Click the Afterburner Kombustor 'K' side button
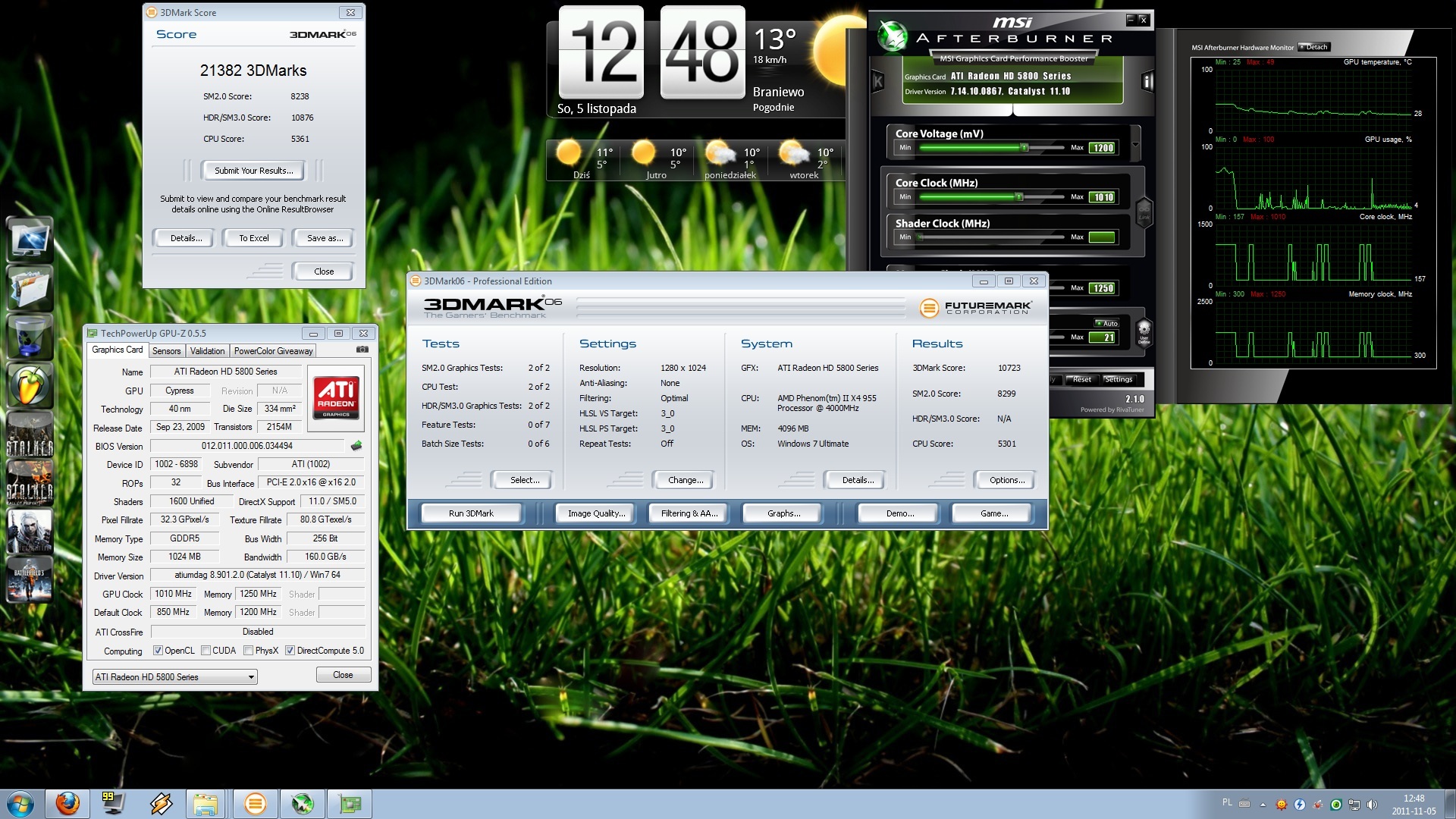1456x819 pixels. click(878, 81)
